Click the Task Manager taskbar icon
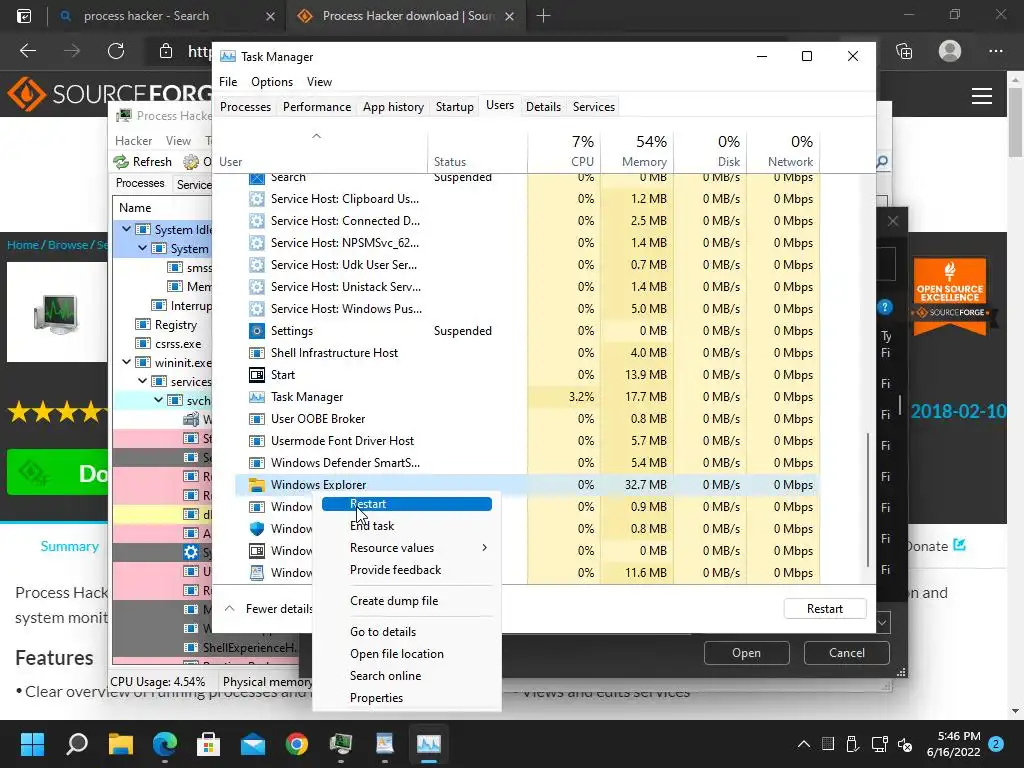 point(429,744)
